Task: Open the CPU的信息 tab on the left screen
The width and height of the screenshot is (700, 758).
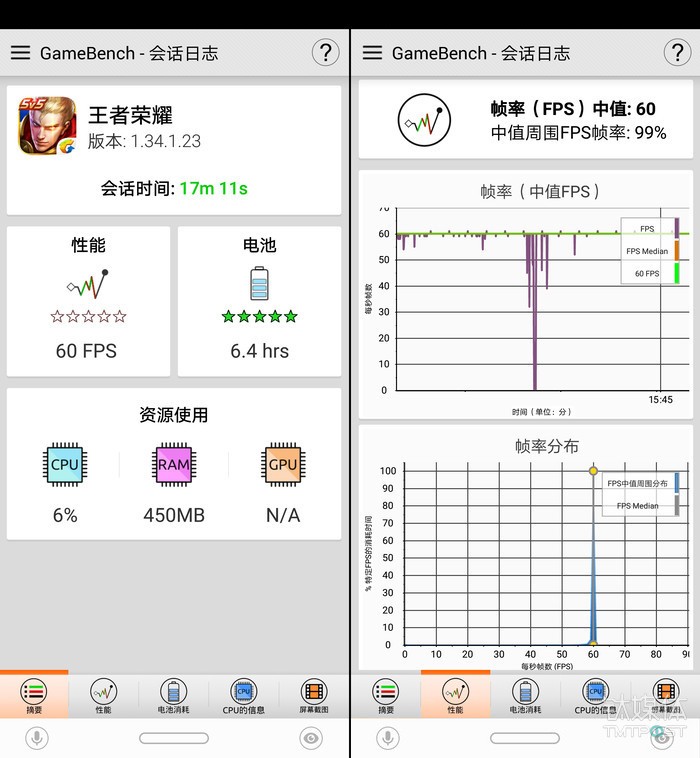Action: pyautogui.click(x=243, y=696)
